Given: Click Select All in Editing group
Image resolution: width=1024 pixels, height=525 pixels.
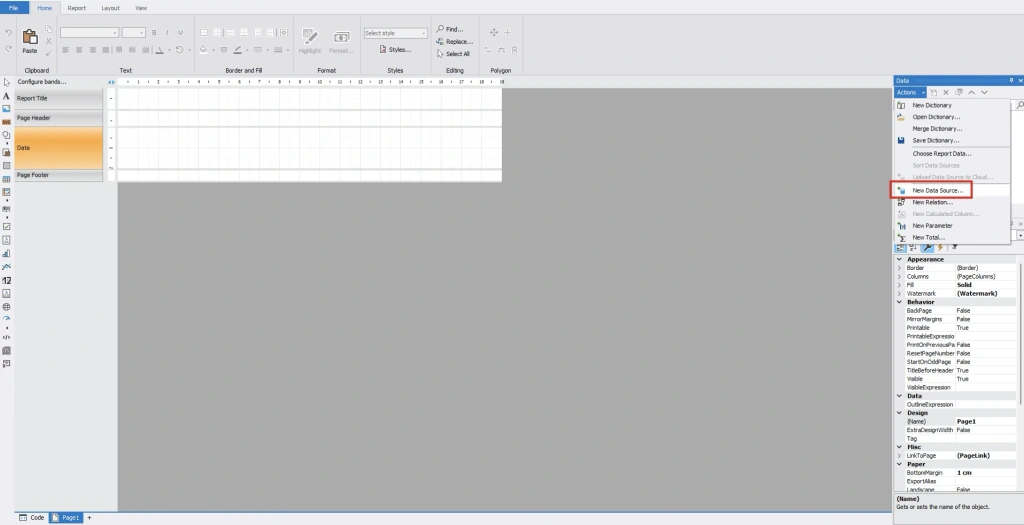Looking at the screenshot, I should (453, 54).
